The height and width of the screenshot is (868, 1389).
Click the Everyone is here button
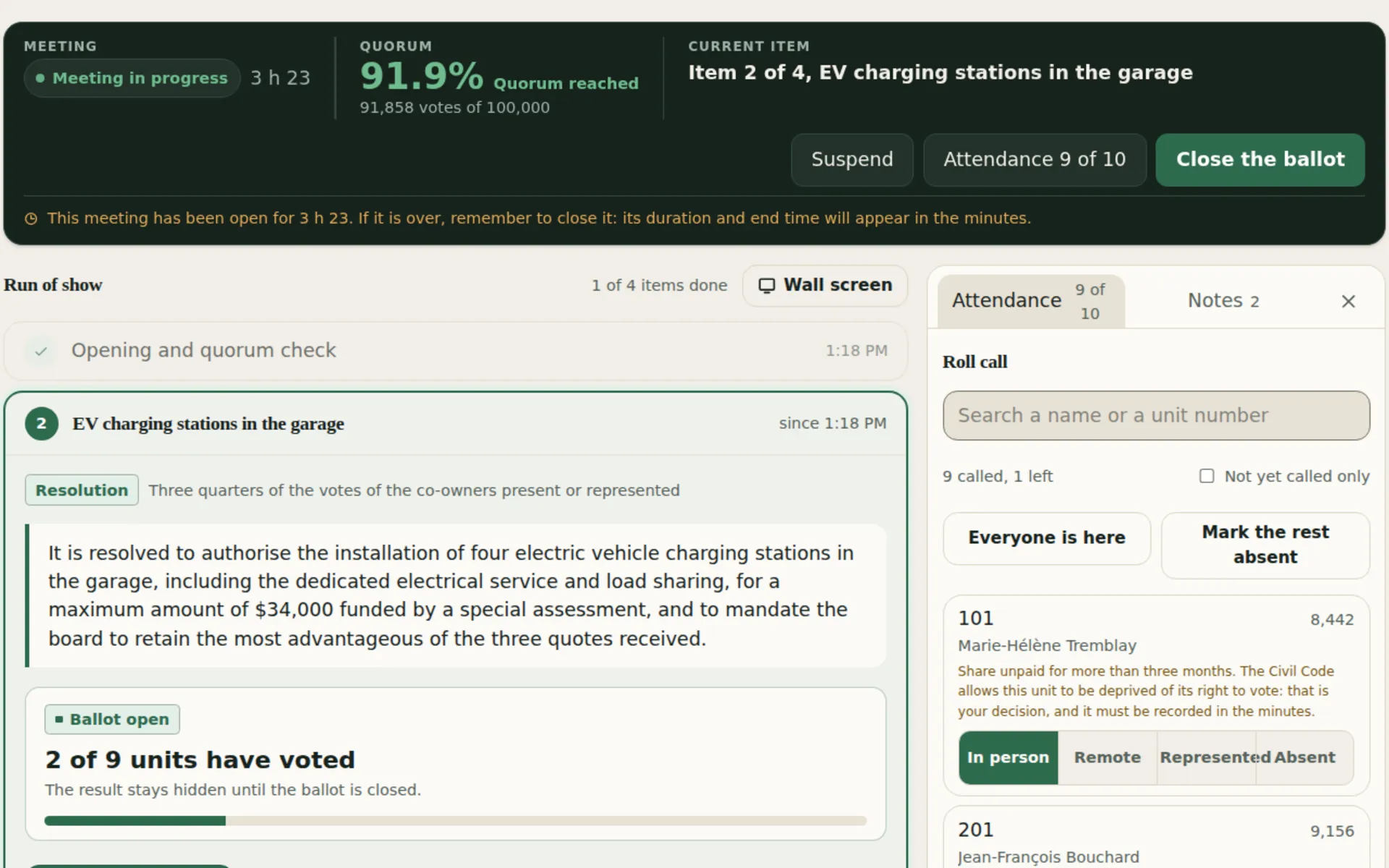[1046, 538]
